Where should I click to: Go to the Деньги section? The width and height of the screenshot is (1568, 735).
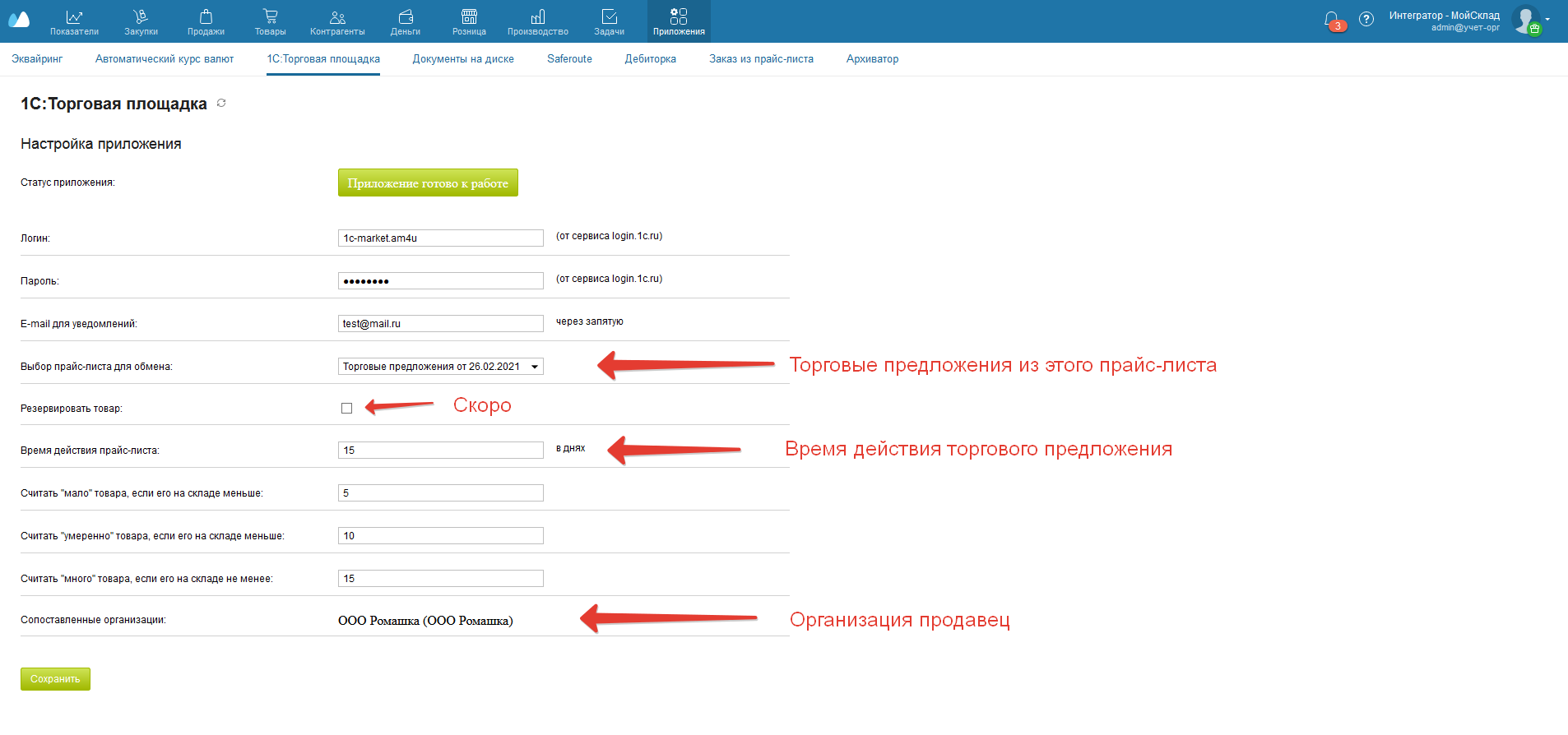click(406, 21)
